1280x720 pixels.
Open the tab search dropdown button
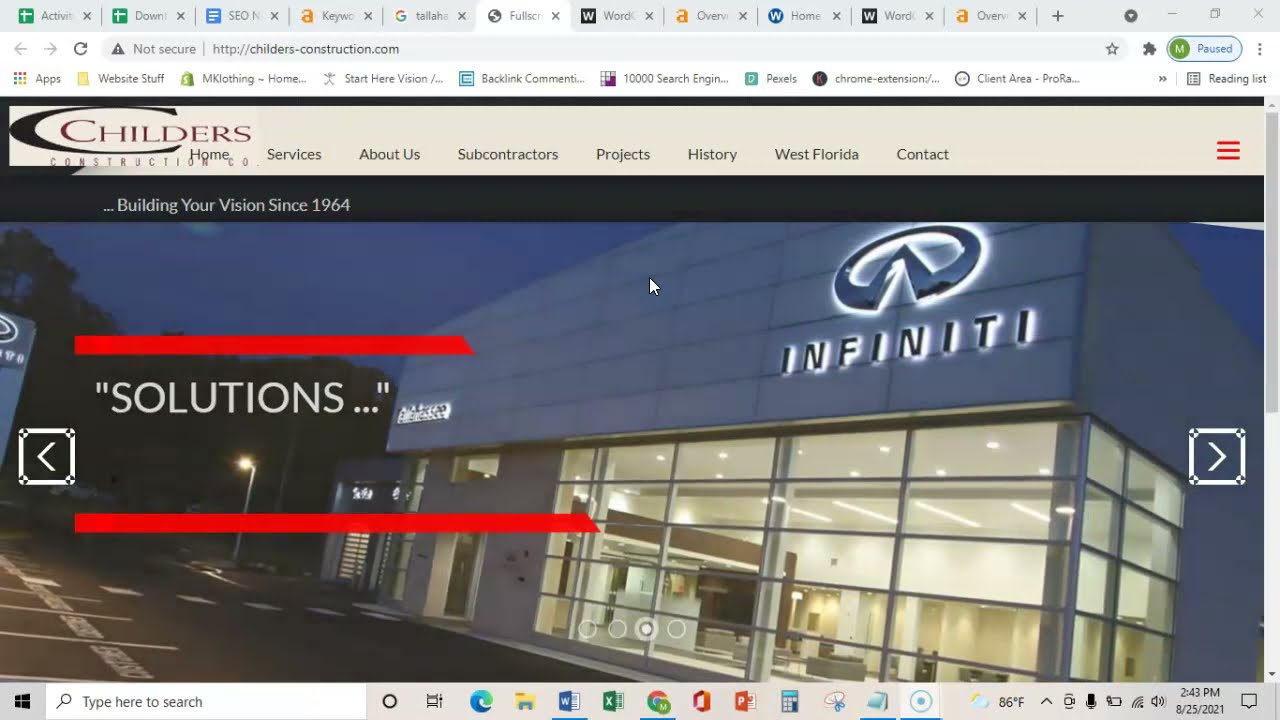tap(1131, 16)
